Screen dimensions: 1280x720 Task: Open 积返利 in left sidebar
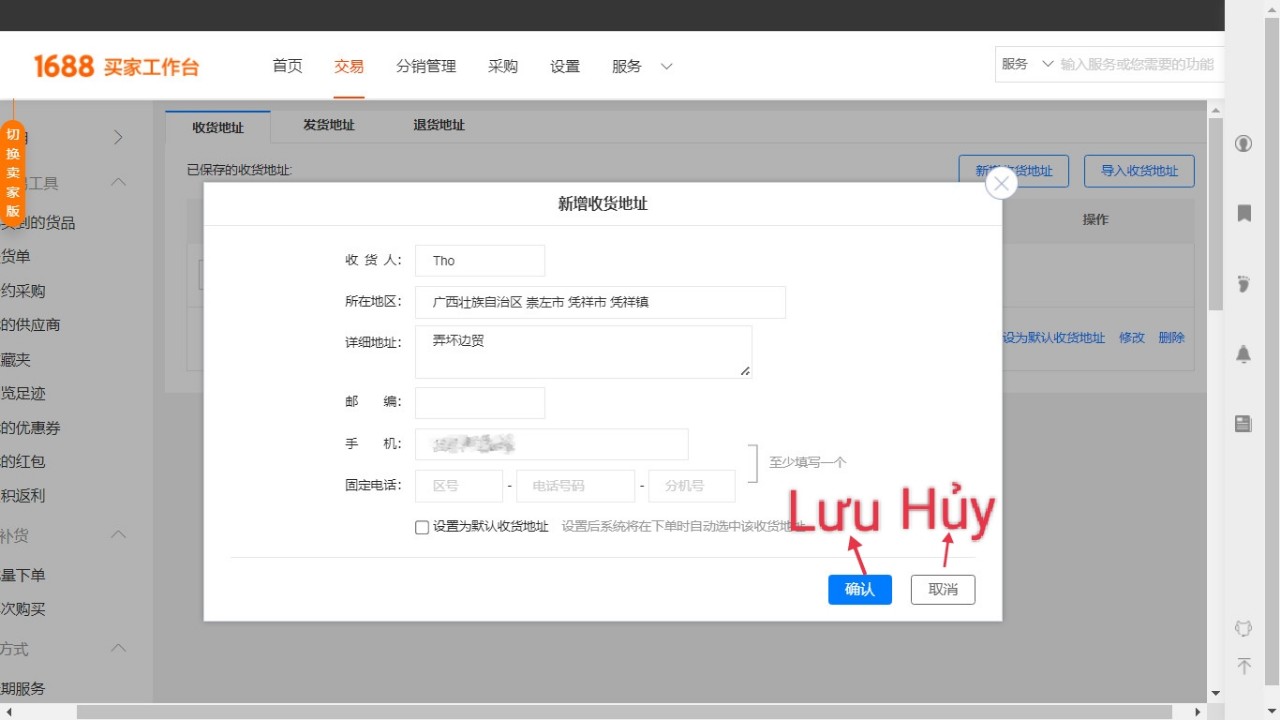(23, 495)
